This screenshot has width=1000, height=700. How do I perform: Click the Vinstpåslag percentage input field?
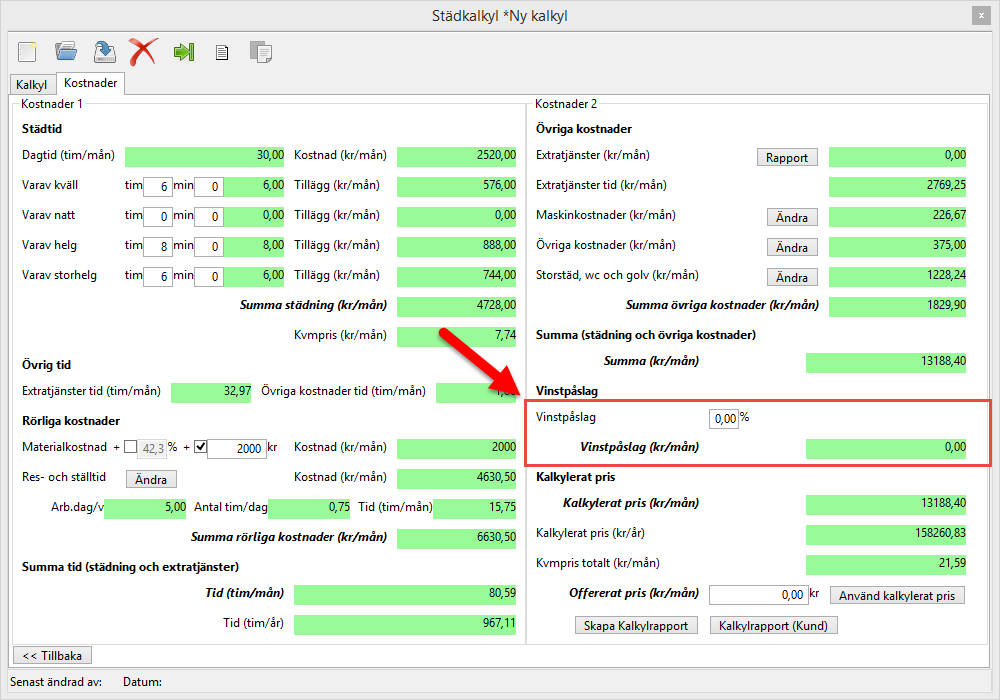(723, 418)
